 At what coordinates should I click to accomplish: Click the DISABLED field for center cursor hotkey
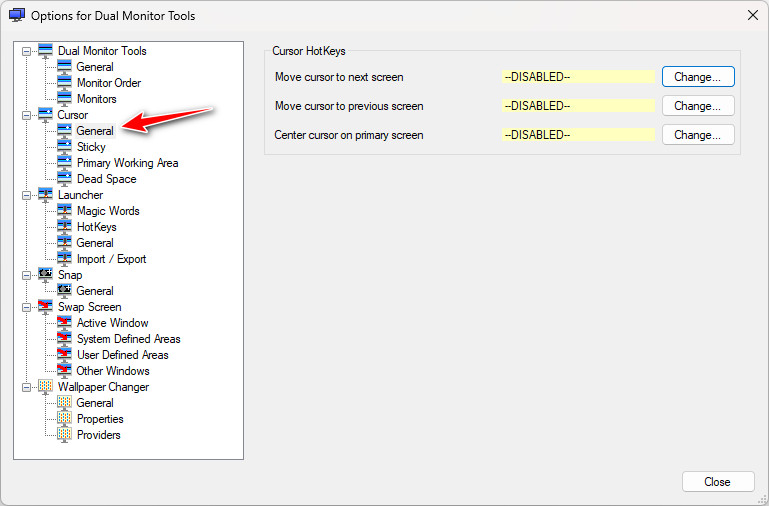click(x=578, y=135)
